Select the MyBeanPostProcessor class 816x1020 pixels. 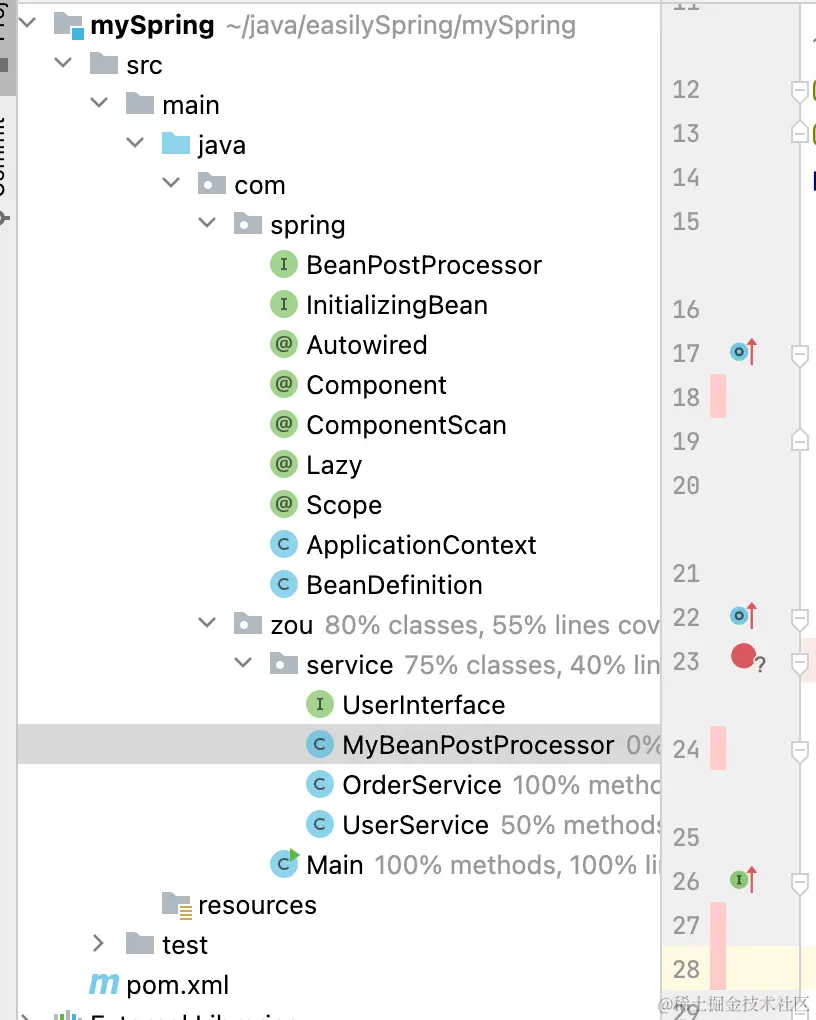pos(478,745)
